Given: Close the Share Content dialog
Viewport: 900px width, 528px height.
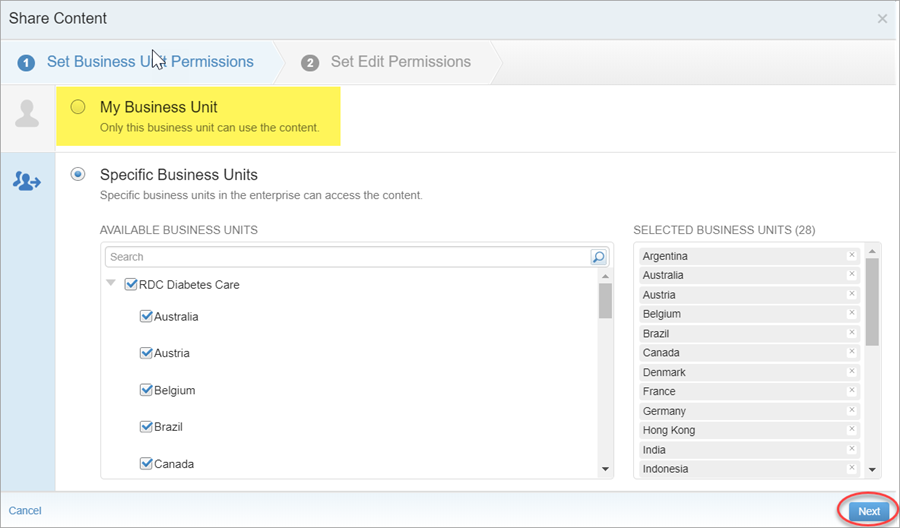Looking at the screenshot, I should (882, 19).
